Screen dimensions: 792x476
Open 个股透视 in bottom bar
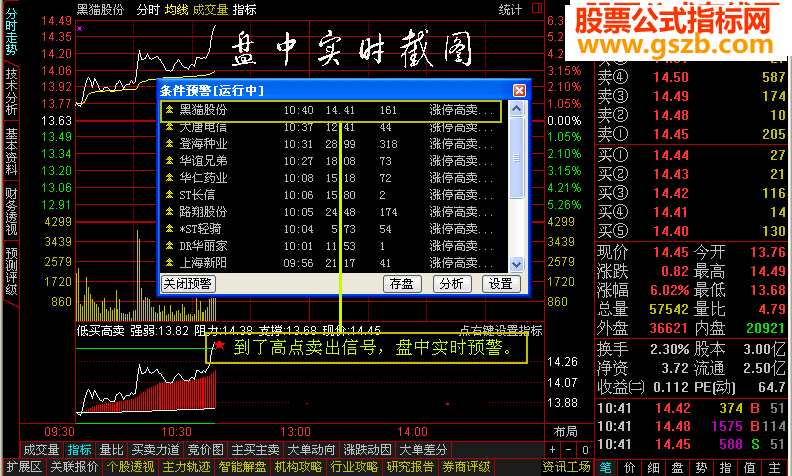[130, 466]
